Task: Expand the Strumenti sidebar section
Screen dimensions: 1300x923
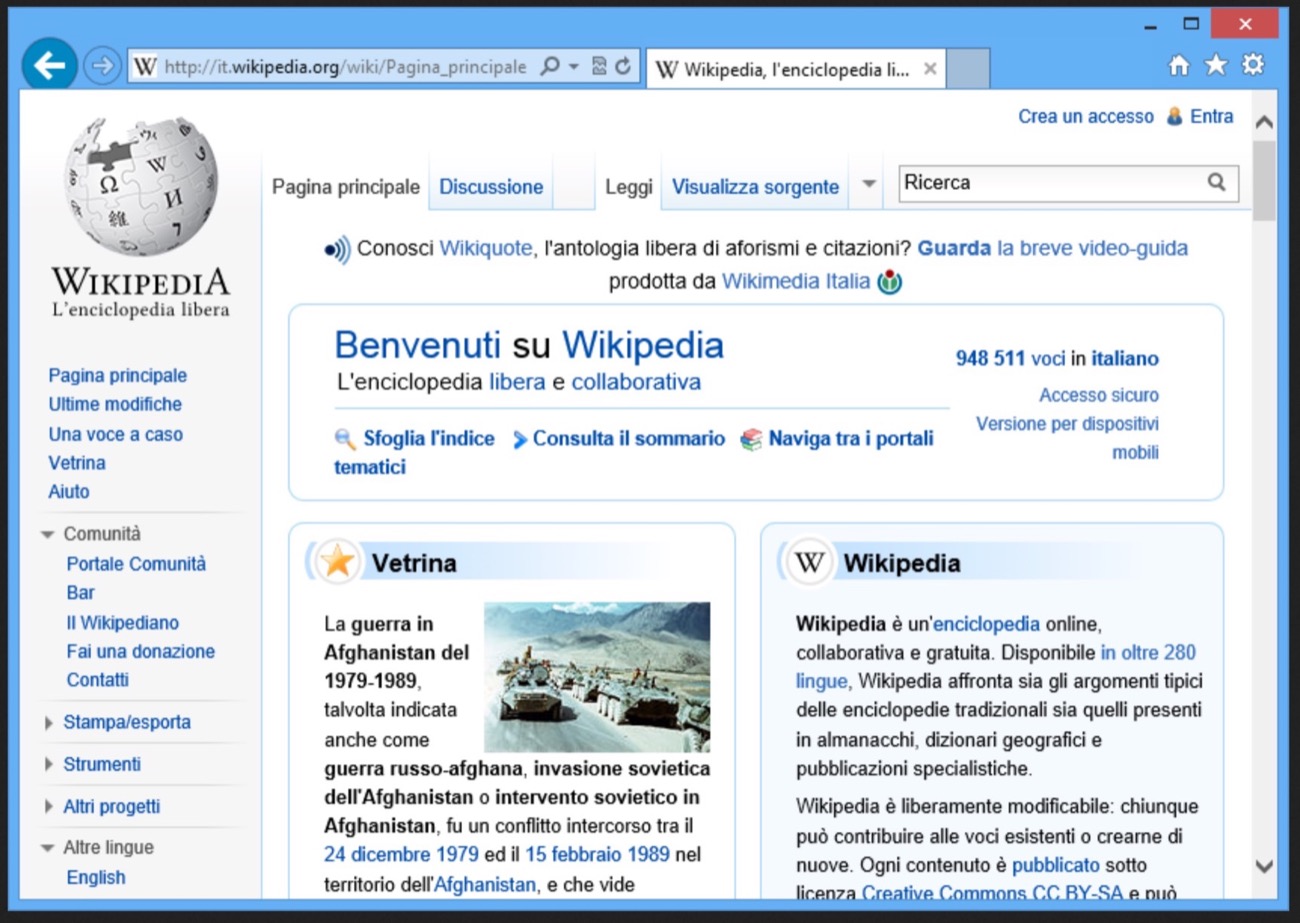Action: [x=49, y=765]
